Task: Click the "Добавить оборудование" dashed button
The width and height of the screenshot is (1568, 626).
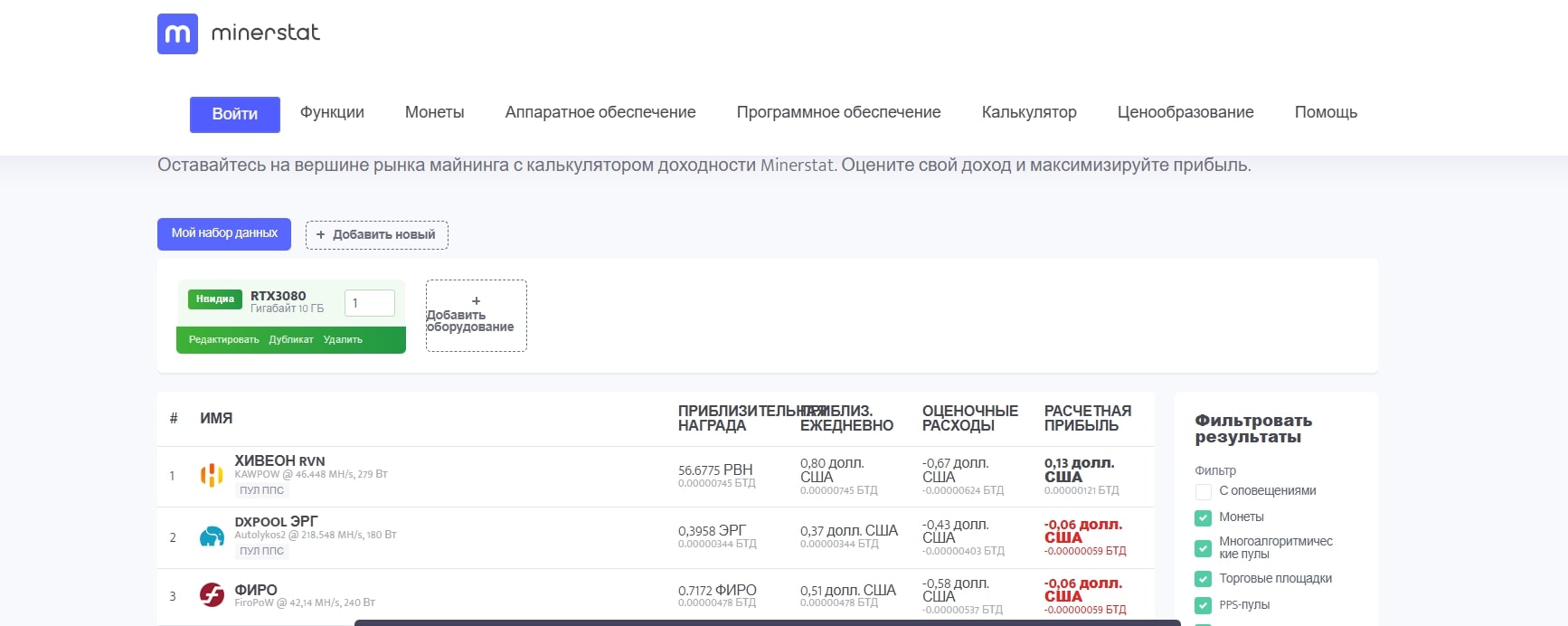Action: 477,316
